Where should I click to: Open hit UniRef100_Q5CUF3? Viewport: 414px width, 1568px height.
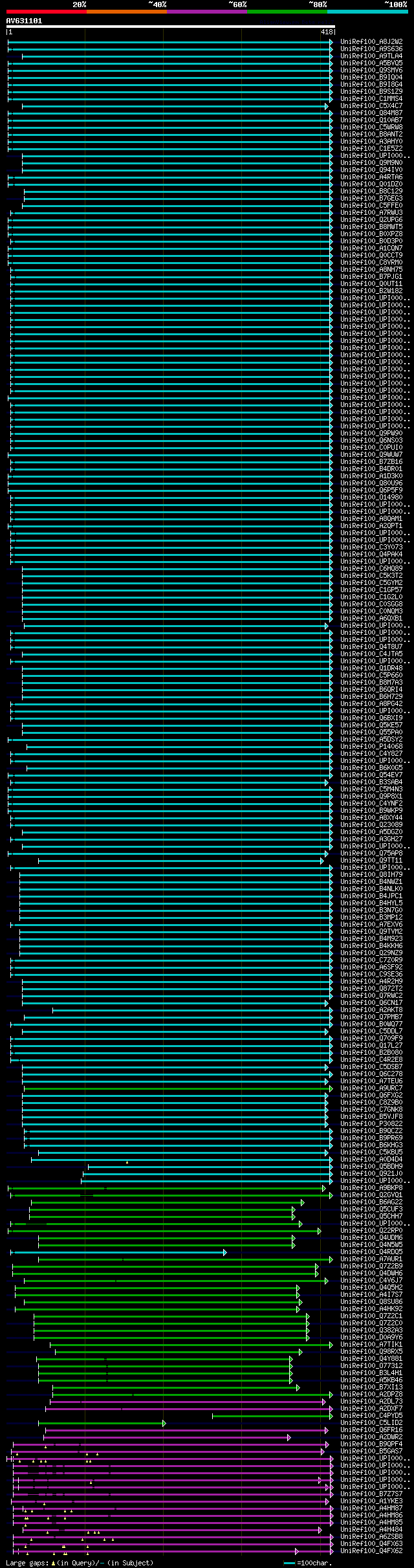tap(371, 1209)
